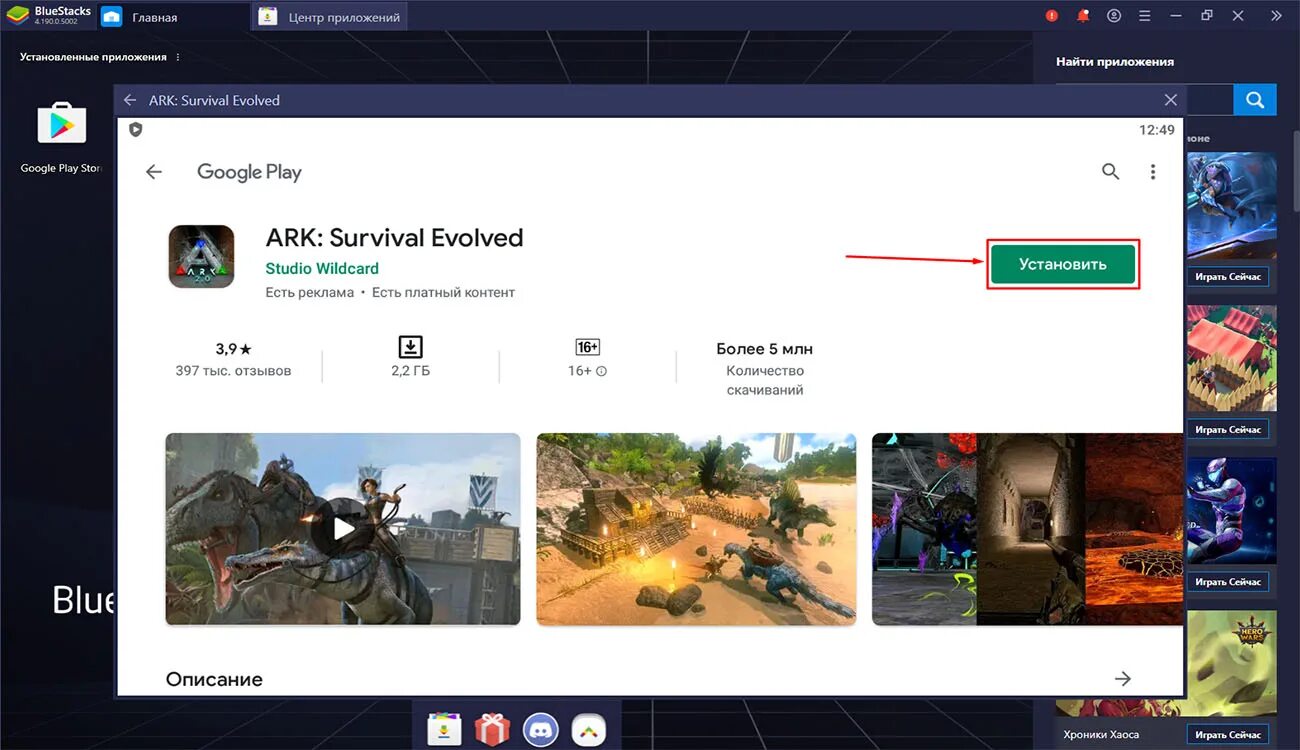Image resolution: width=1300 pixels, height=750 pixels.
Task: Open the Hero Wars game thumbnail
Action: coord(1231,664)
